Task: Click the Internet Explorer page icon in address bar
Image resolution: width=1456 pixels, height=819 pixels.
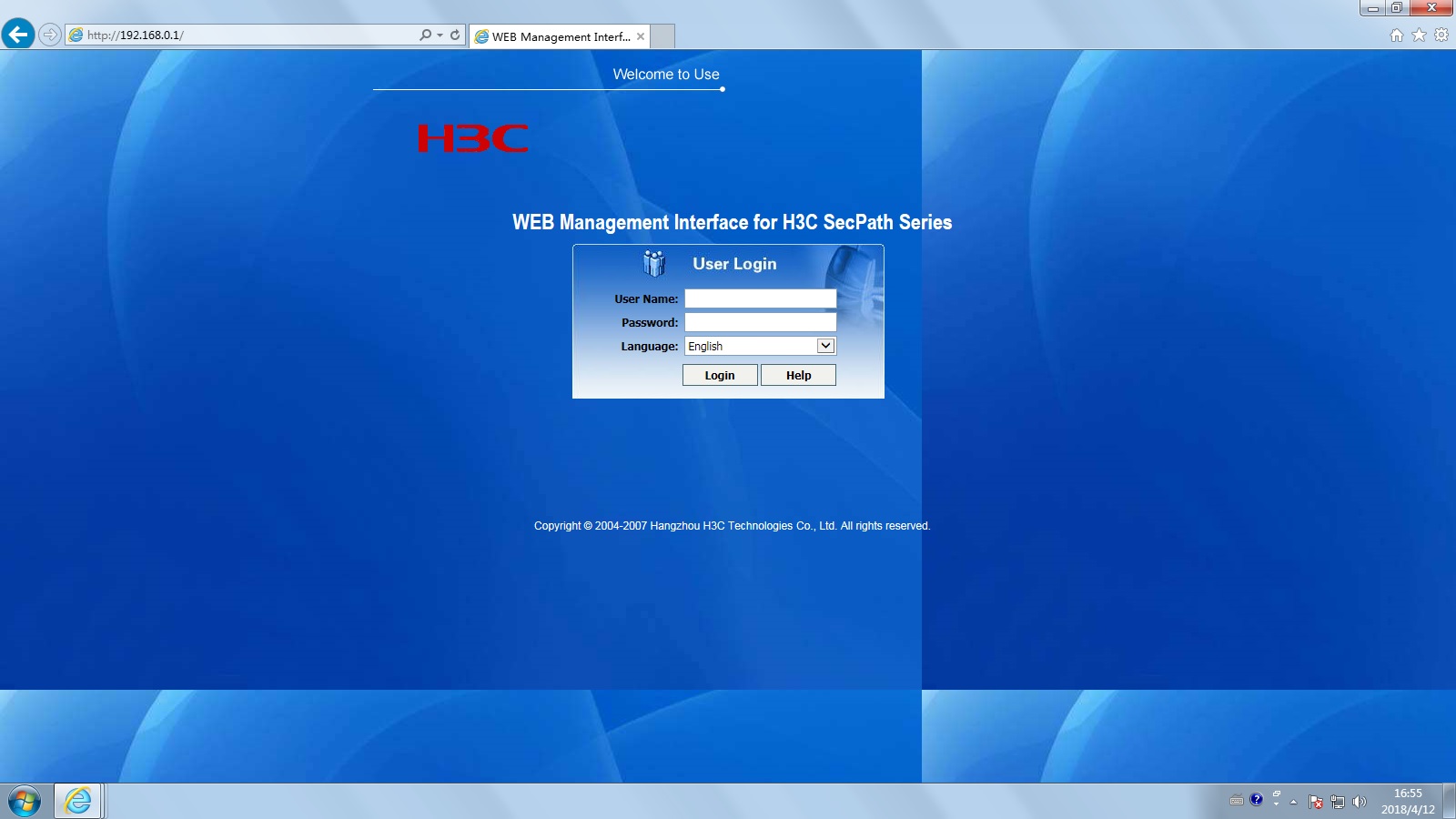Action: pyautogui.click(x=76, y=35)
